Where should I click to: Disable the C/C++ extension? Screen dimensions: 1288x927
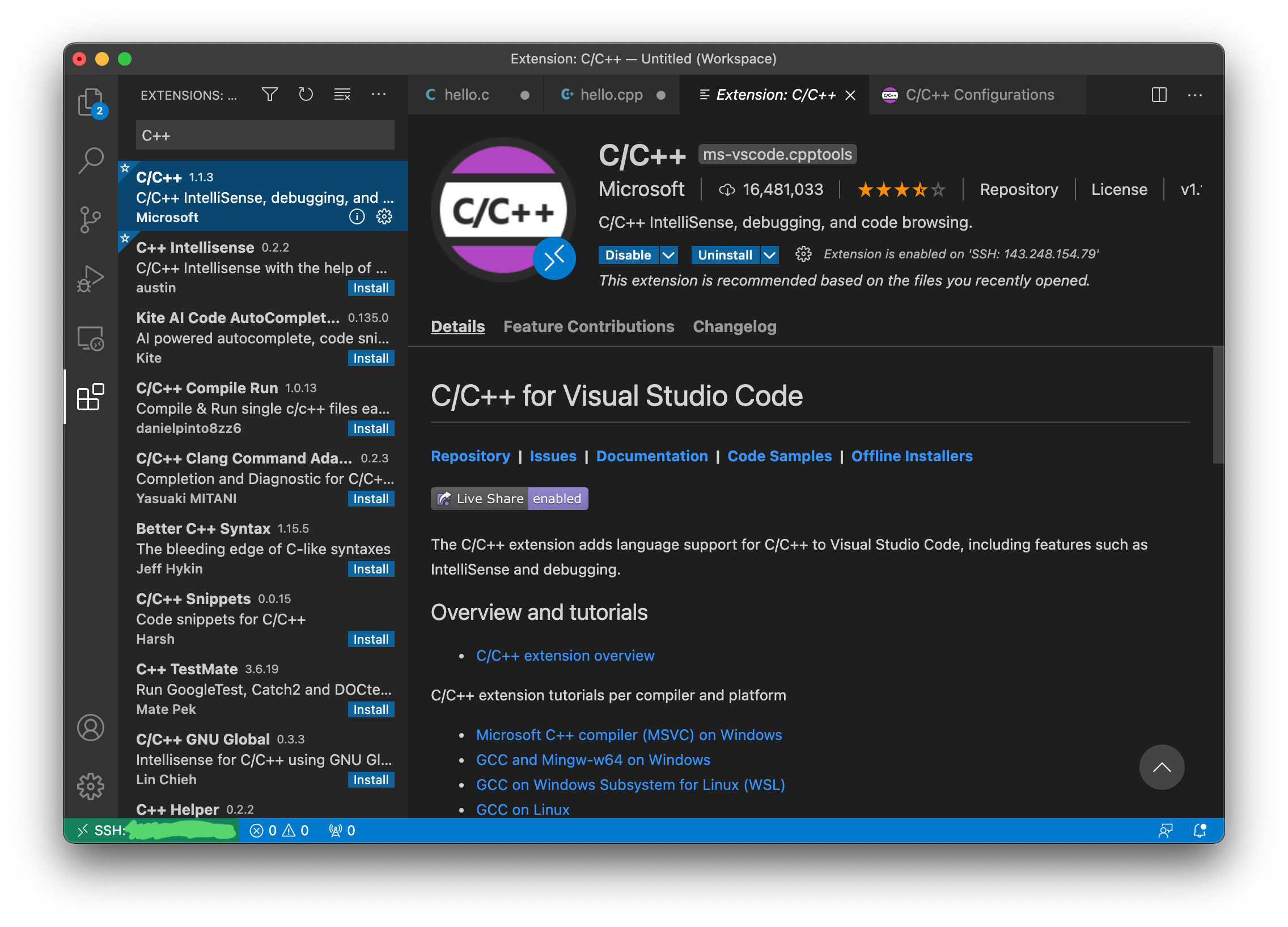(x=628, y=255)
